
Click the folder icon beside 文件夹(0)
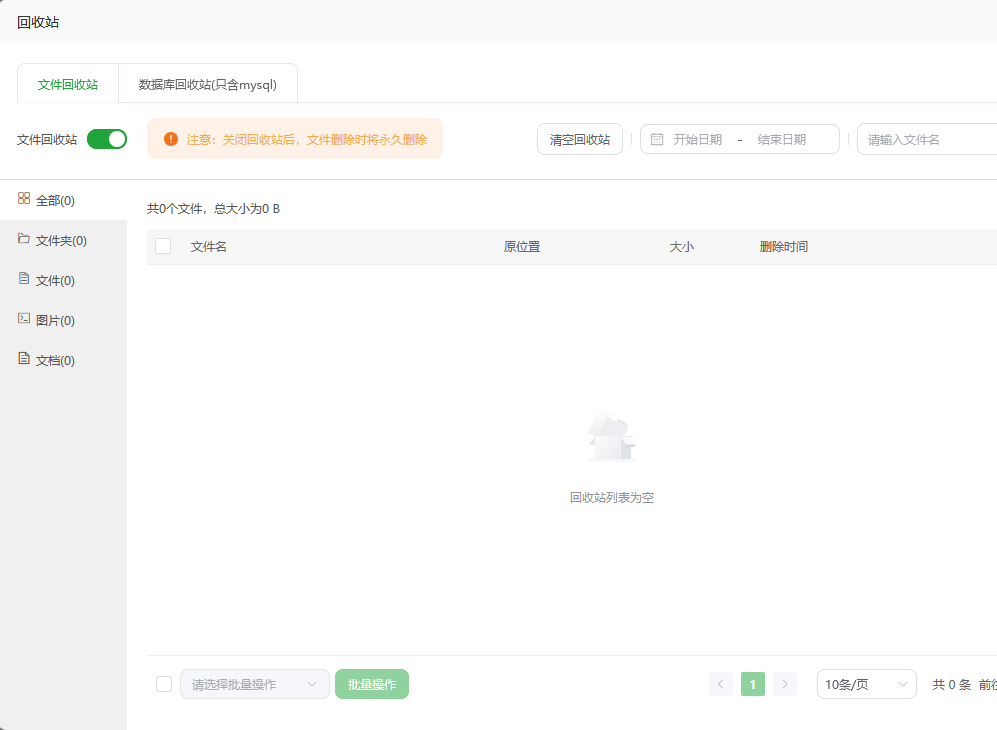coord(24,239)
